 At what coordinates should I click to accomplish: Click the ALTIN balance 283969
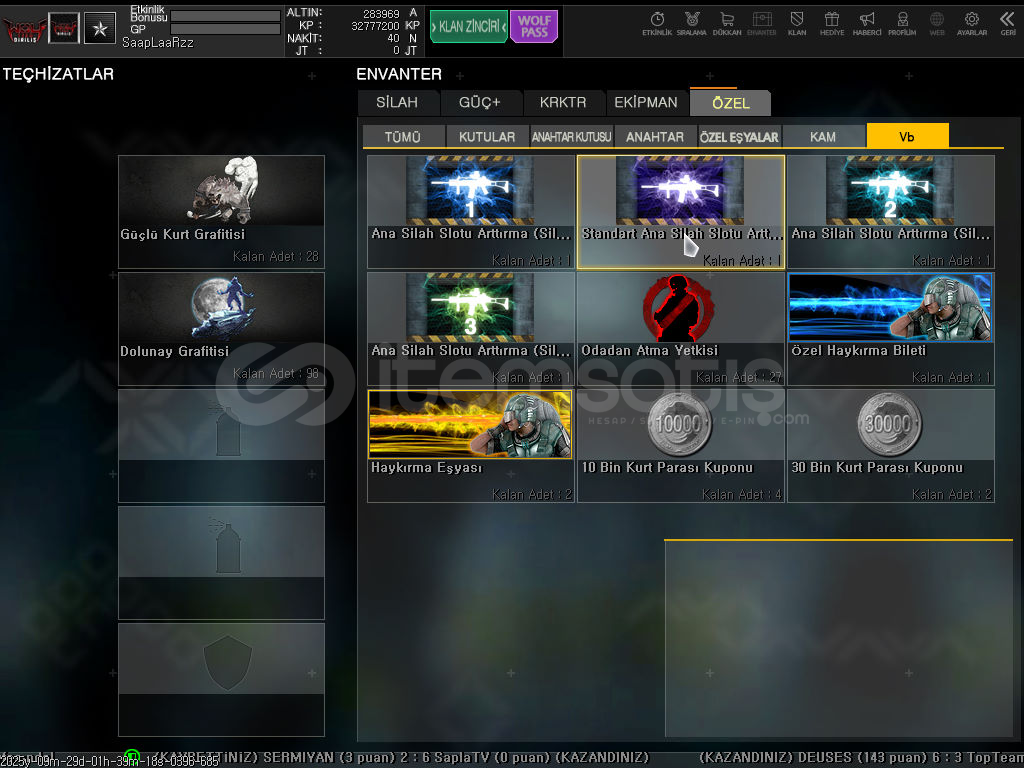(381, 14)
